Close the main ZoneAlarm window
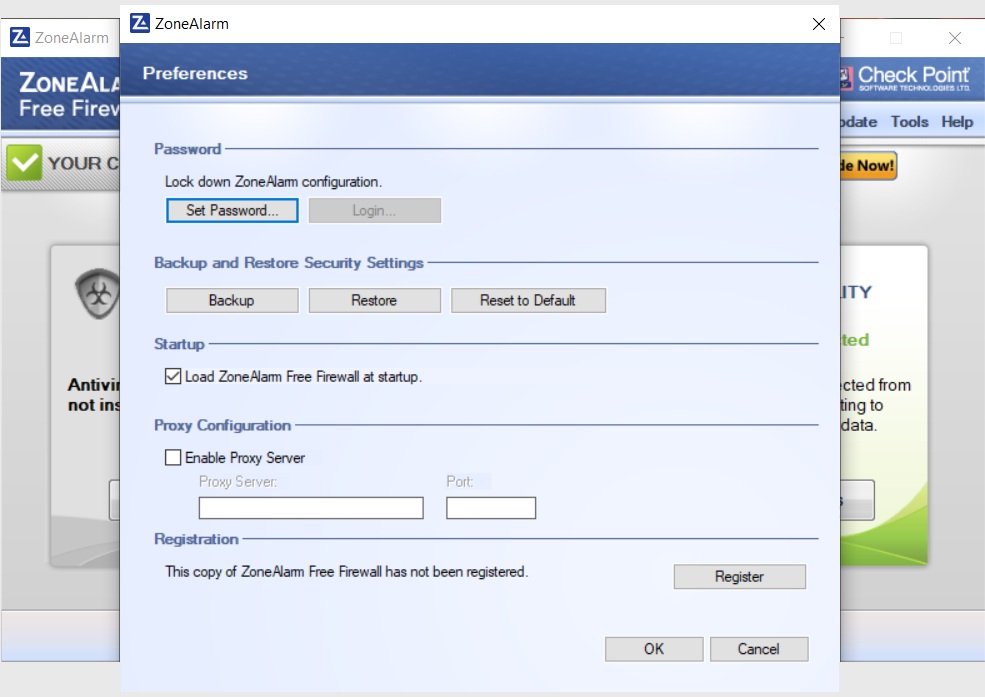The image size is (985, 697). click(x=955, y=38)
